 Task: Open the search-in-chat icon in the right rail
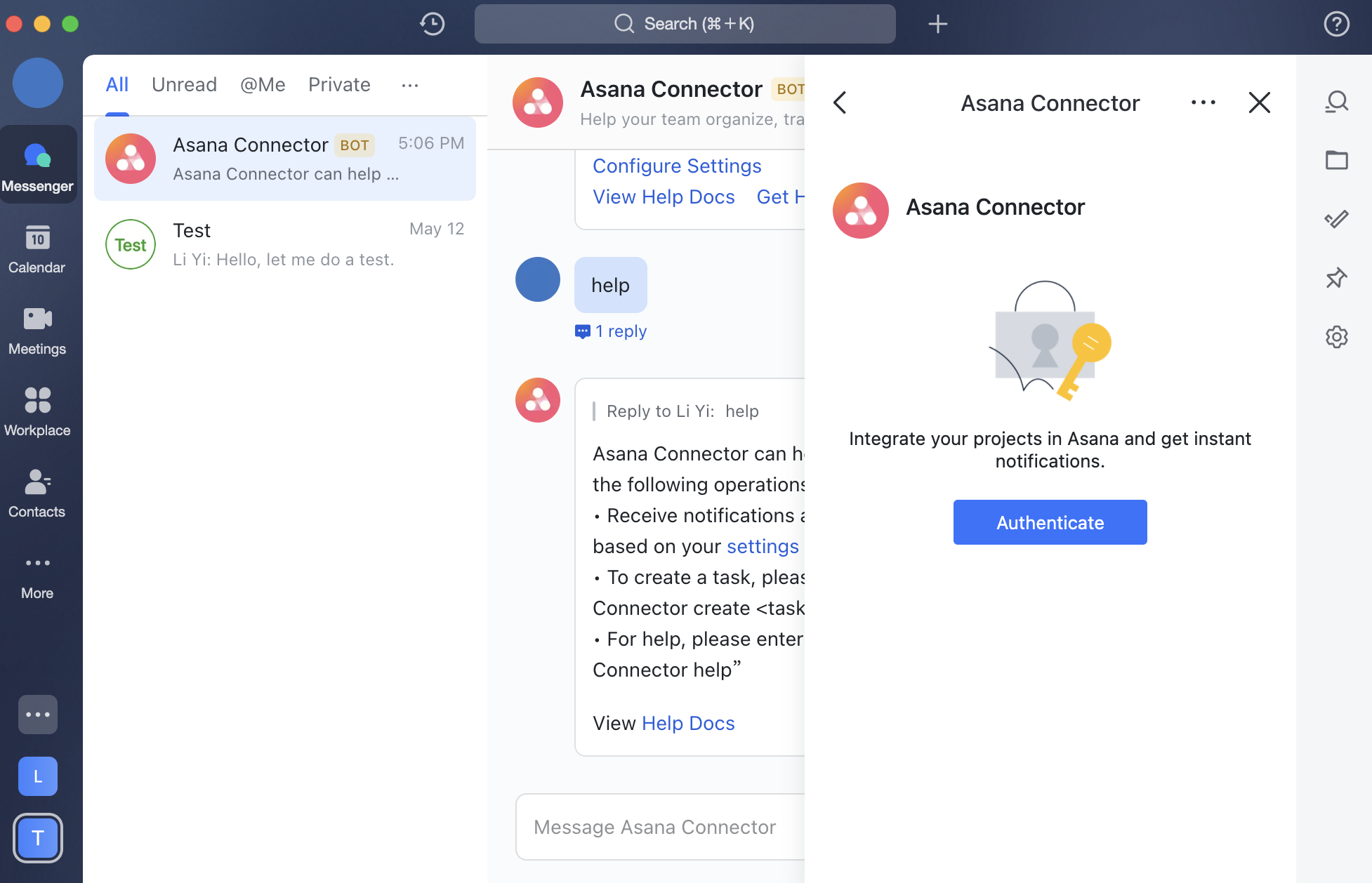(x=1336, y=102)
